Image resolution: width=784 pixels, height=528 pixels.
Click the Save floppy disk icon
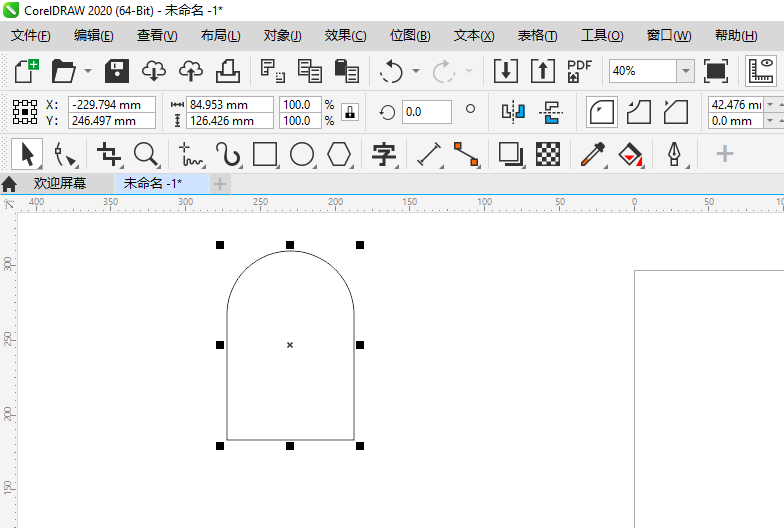click(117, 71)
